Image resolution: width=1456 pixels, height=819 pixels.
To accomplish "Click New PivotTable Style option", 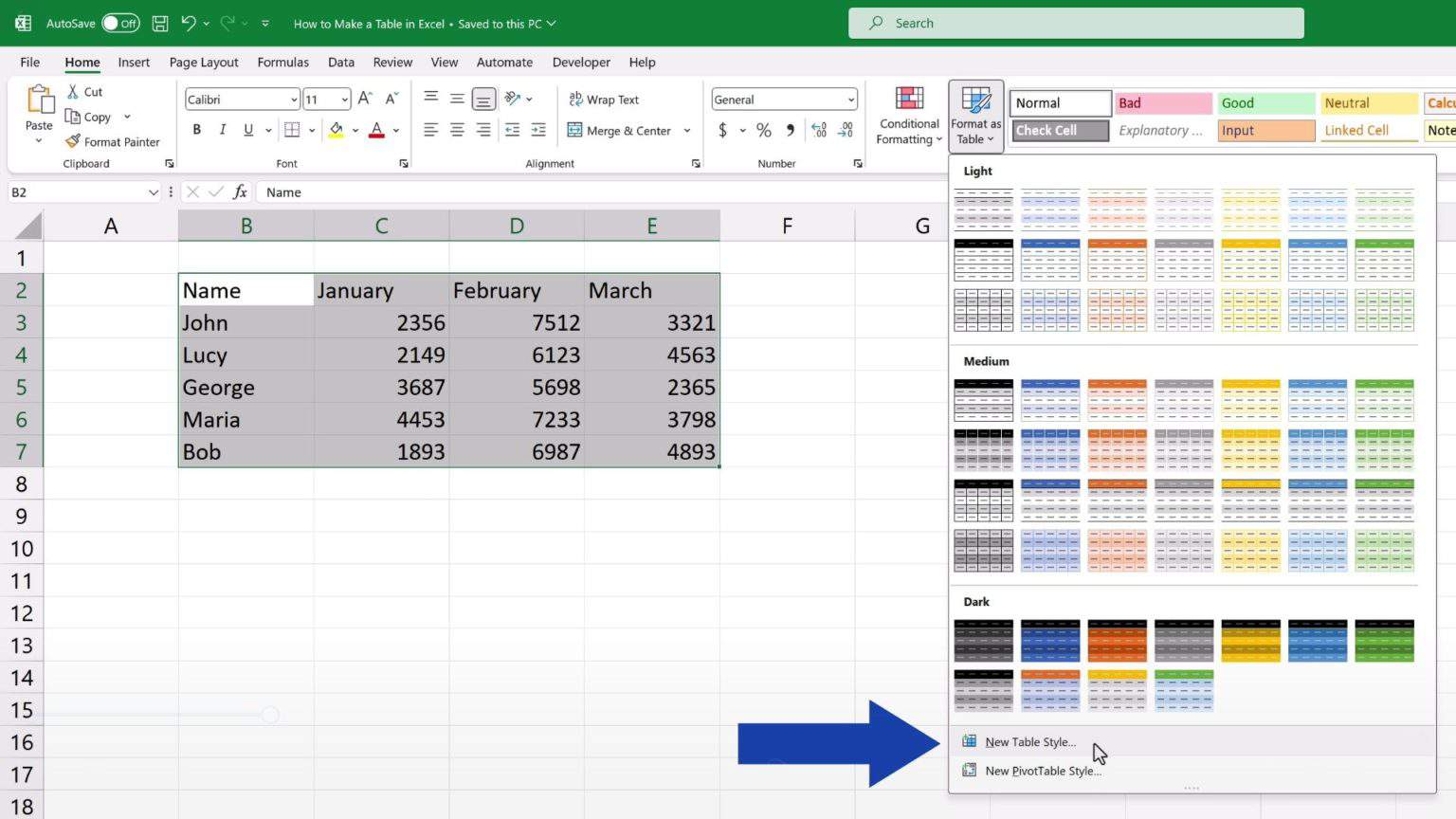I will 1043,771.
